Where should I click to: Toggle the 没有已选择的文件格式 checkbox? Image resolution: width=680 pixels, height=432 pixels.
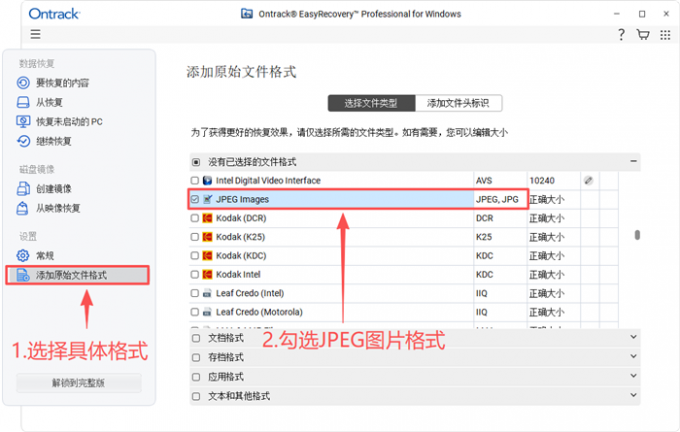coord(196,162)
